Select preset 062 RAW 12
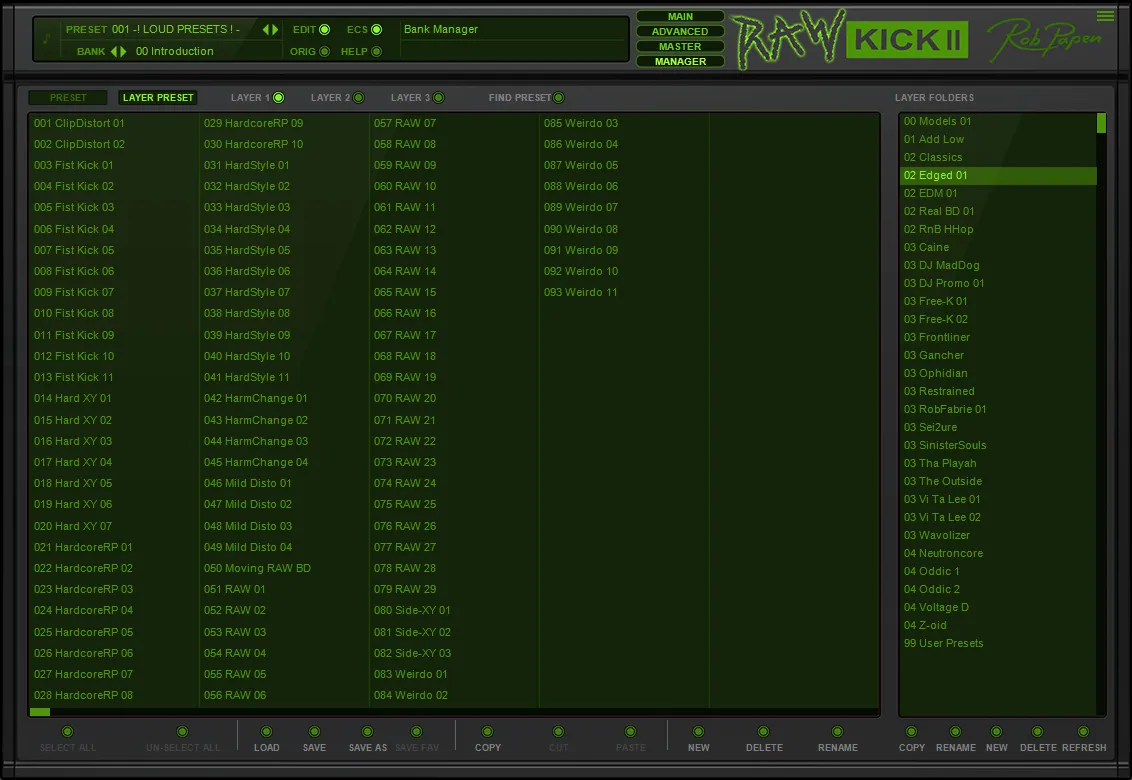The height and width of the screenshot is (780, 1132). 453,229
